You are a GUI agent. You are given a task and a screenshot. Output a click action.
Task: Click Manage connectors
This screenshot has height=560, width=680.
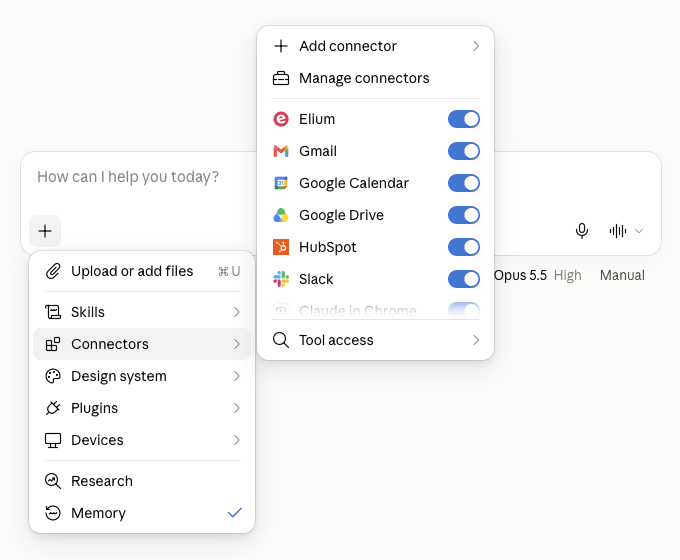376,78
